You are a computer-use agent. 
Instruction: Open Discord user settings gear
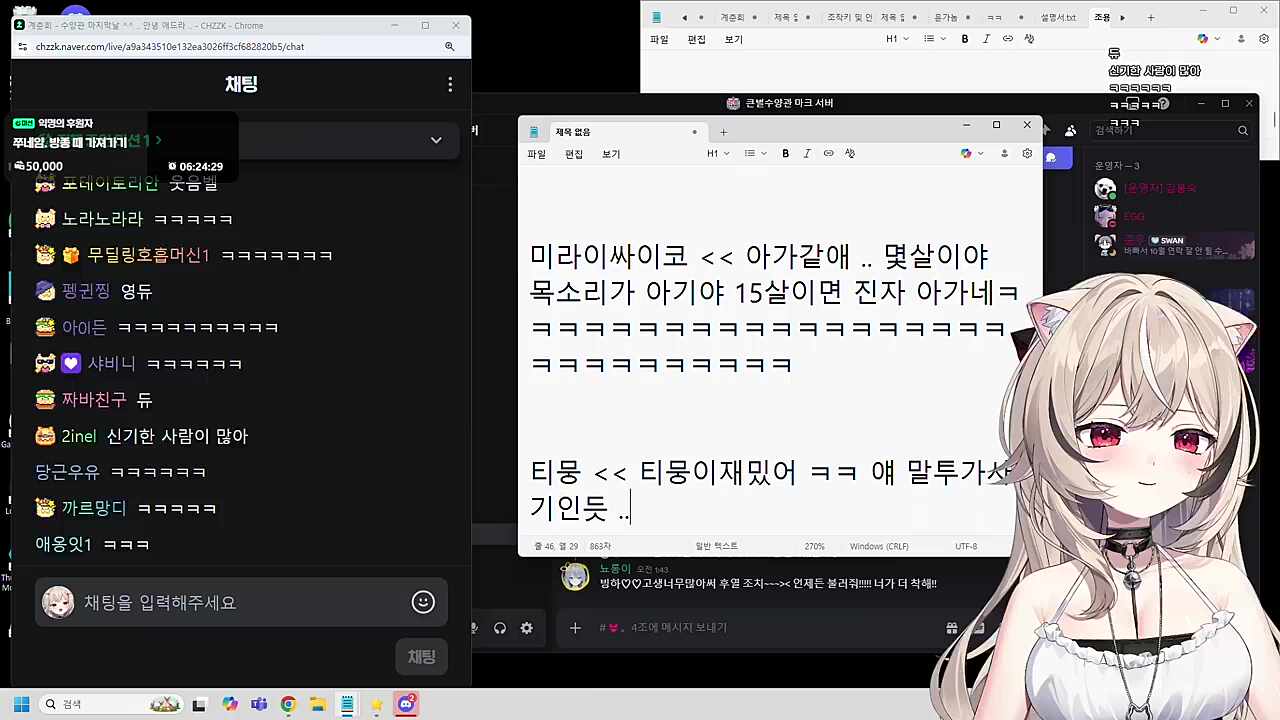point(526,628)
